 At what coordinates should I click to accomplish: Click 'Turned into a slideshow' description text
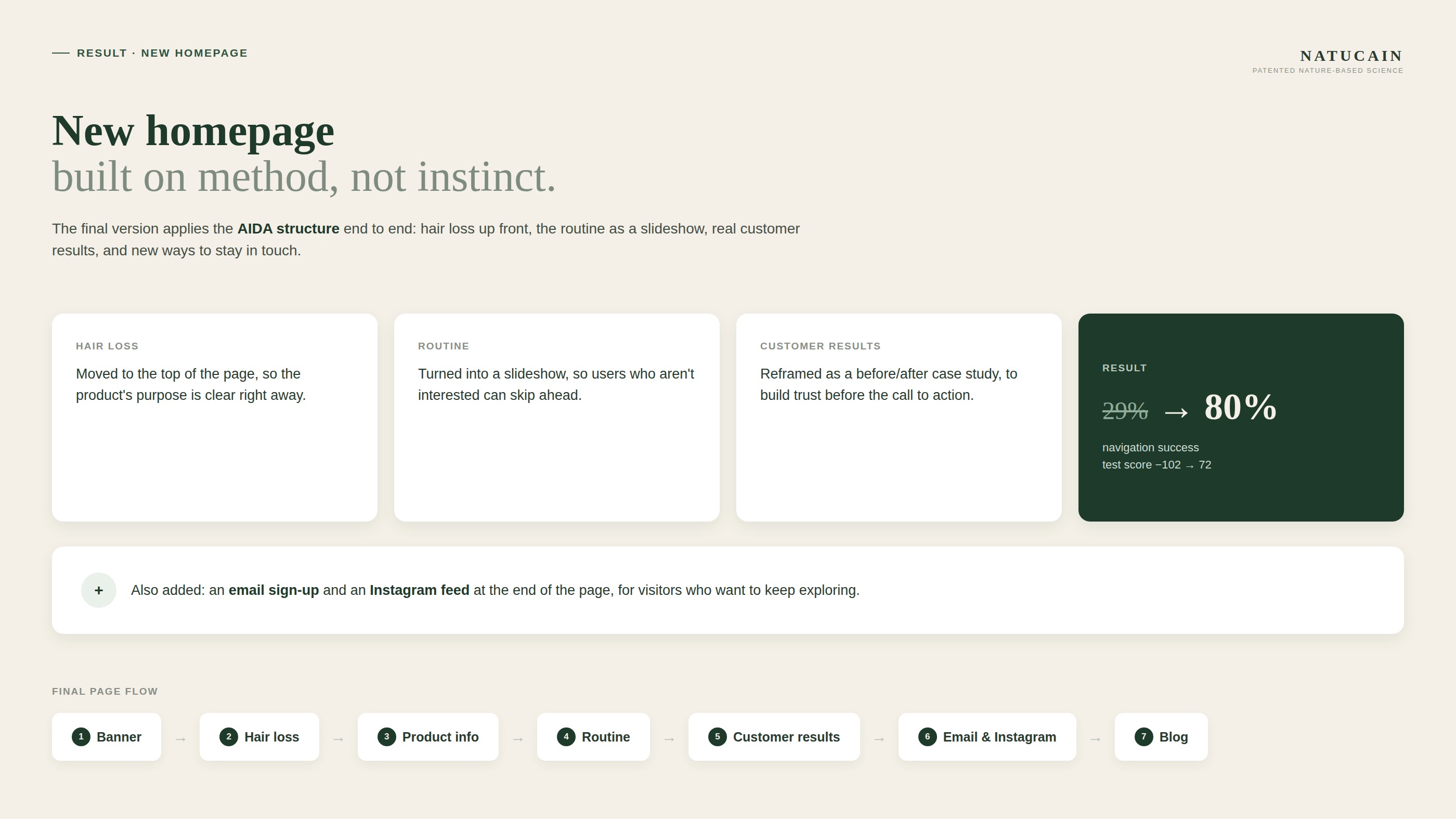point(556,384)
